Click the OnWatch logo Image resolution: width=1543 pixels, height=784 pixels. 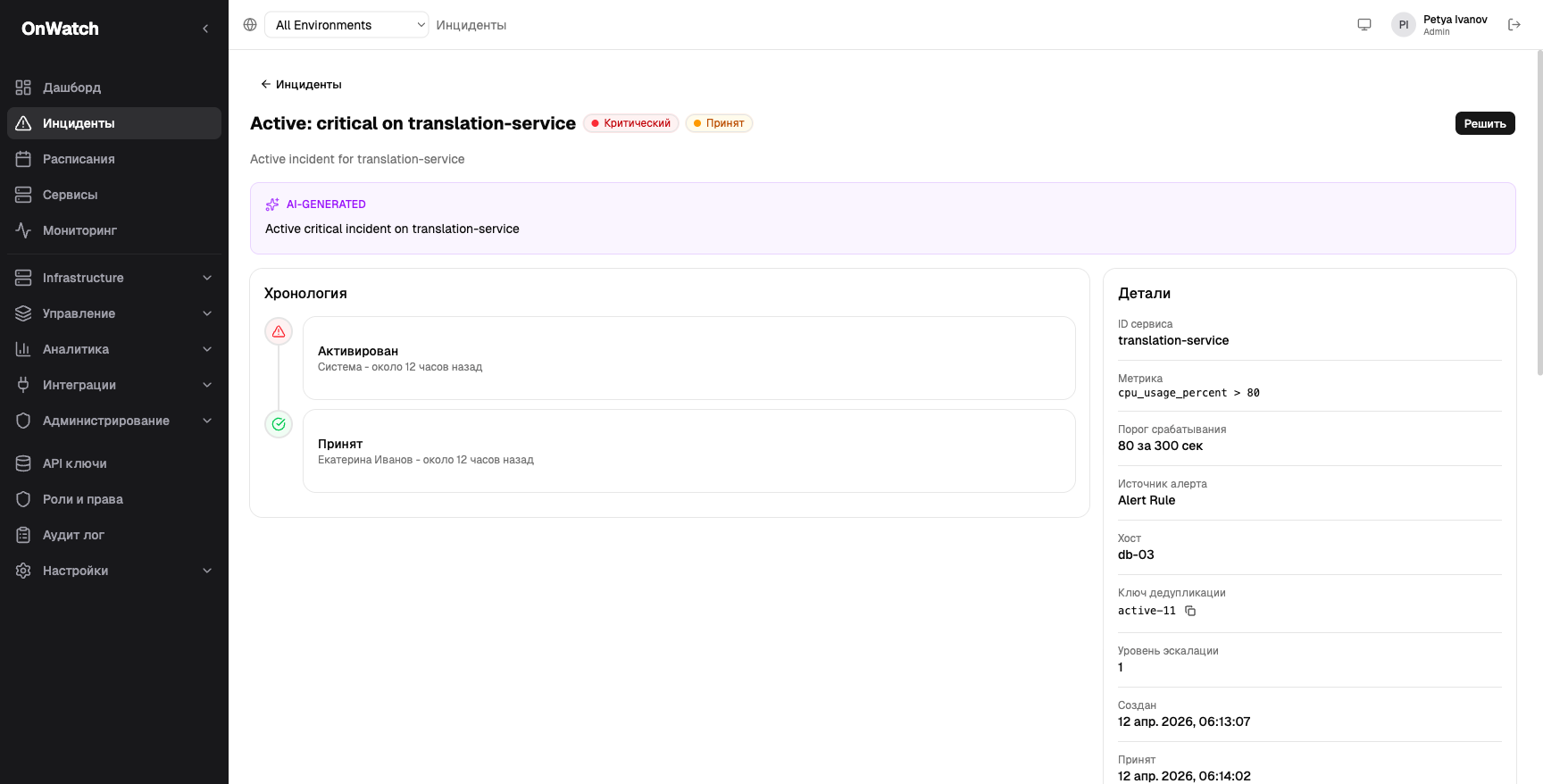click(x=60, y=29)
